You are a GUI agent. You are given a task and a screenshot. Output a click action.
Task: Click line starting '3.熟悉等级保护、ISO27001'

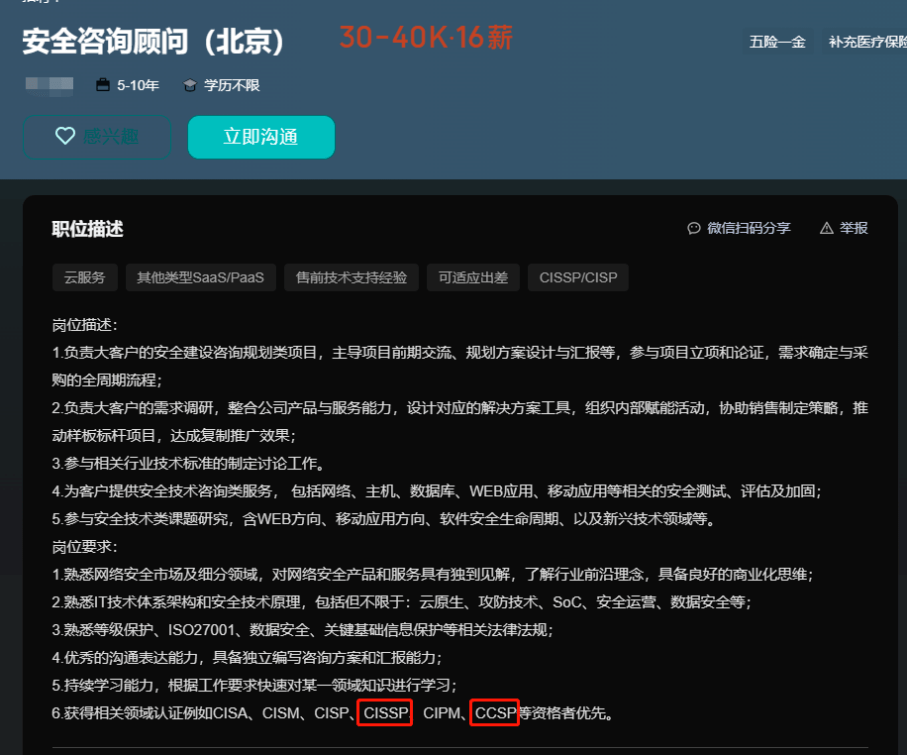(x=302, y=630)
